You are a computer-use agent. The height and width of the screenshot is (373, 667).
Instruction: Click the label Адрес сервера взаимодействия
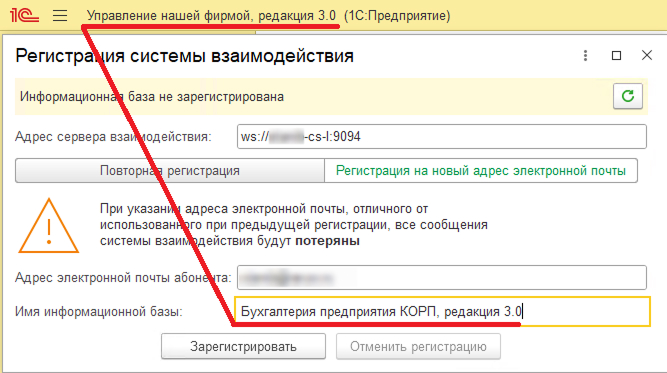coord(113,137)
